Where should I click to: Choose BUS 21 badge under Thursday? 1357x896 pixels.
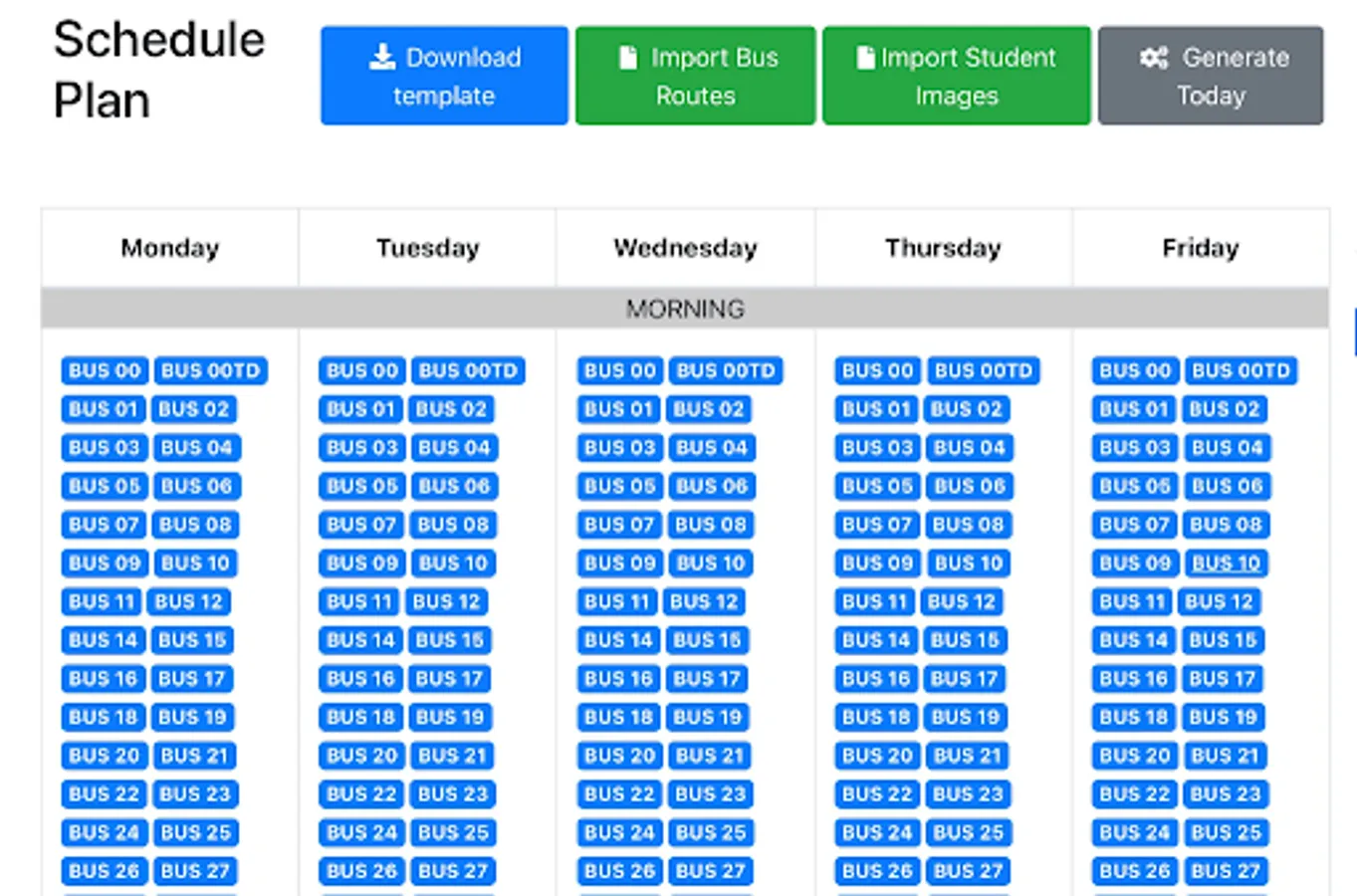[967, 756]
